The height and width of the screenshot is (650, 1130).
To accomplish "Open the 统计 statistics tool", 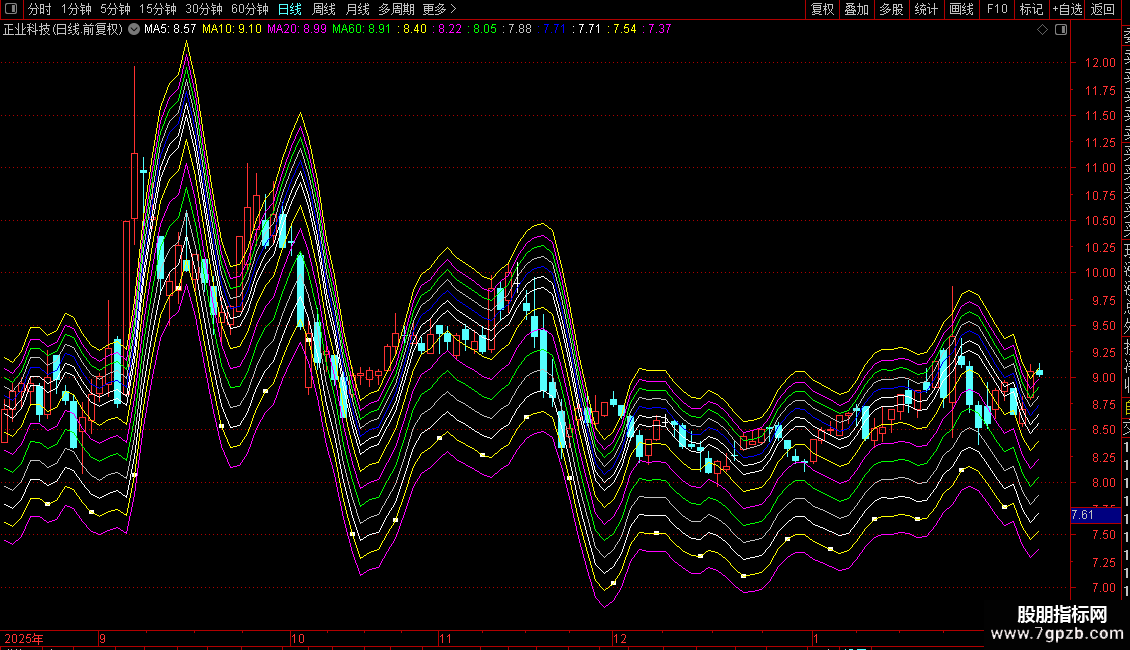I will (x=926, y=9).
